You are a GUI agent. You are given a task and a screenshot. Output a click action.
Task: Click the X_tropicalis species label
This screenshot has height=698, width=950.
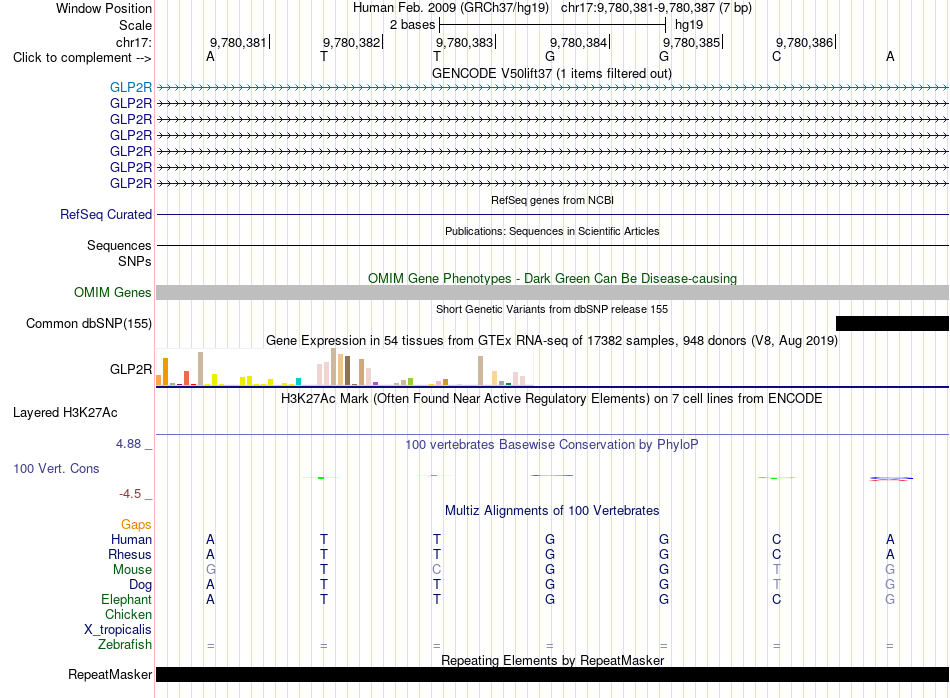118,630
